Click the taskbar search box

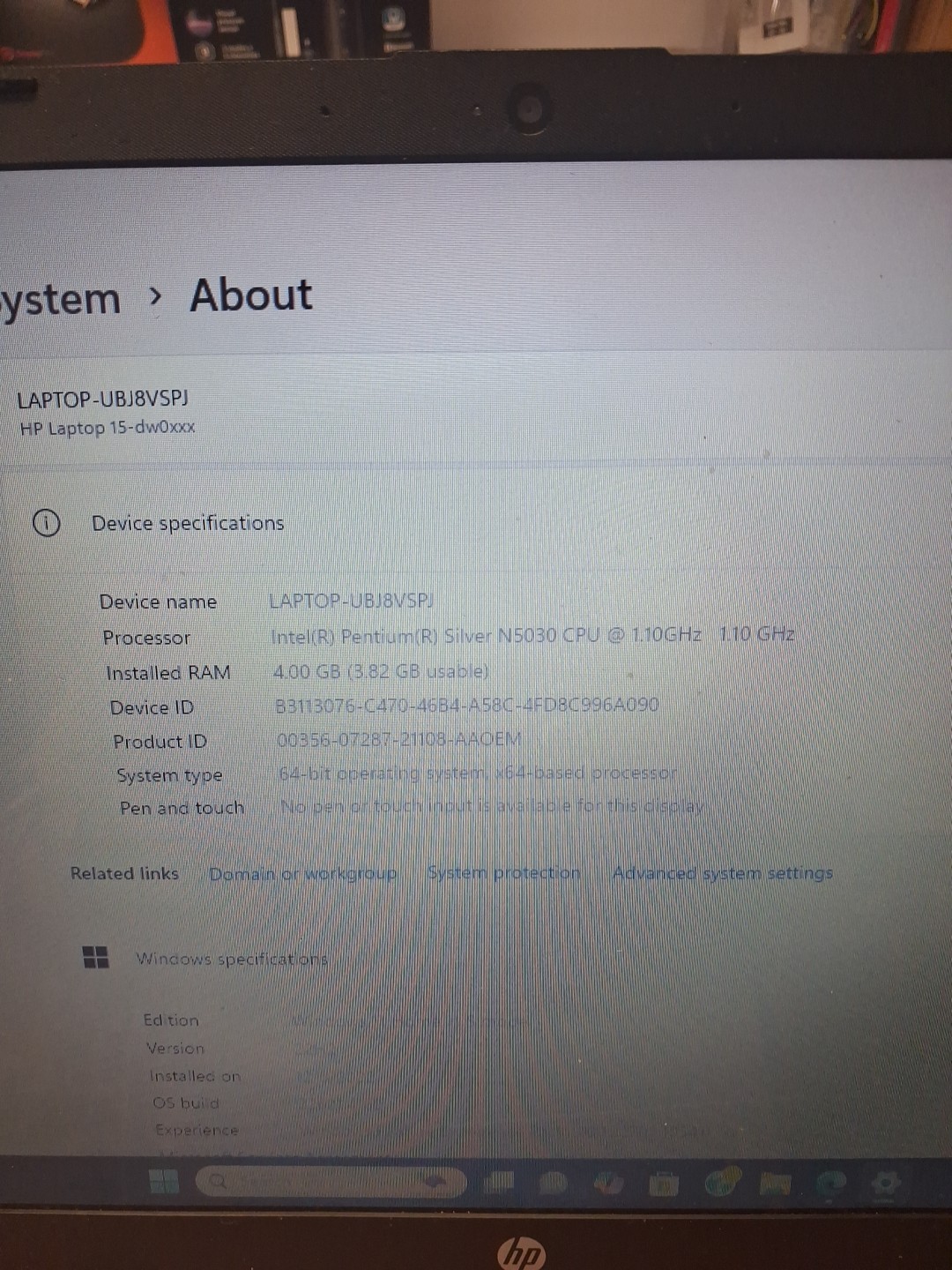point(331,1181)
